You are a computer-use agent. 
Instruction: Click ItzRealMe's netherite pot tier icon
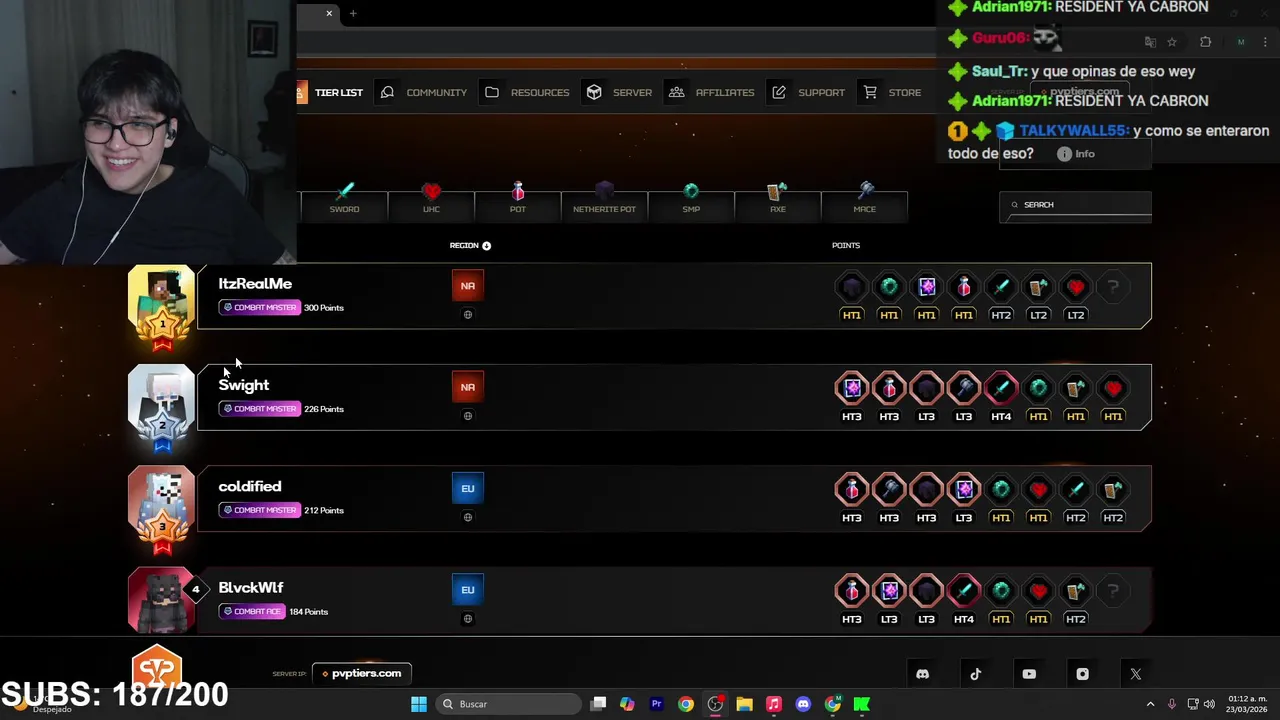click(x=851, y=288)
